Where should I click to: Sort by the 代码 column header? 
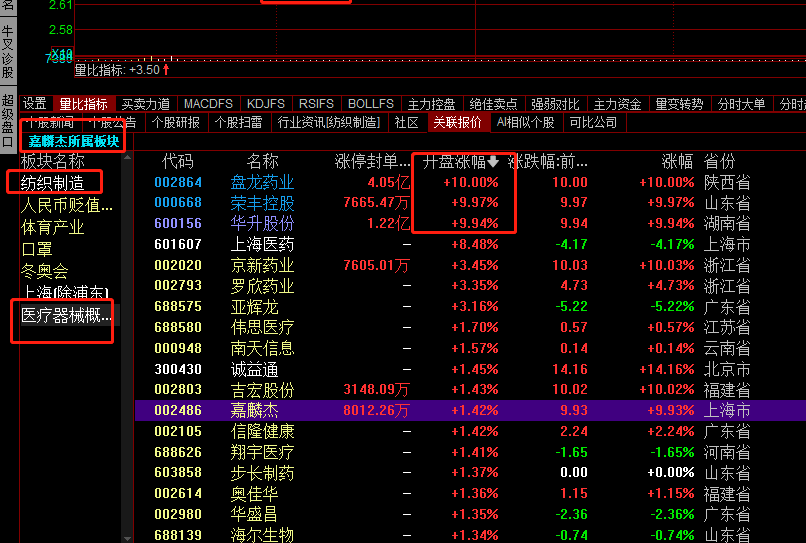(x=178, y=161)
